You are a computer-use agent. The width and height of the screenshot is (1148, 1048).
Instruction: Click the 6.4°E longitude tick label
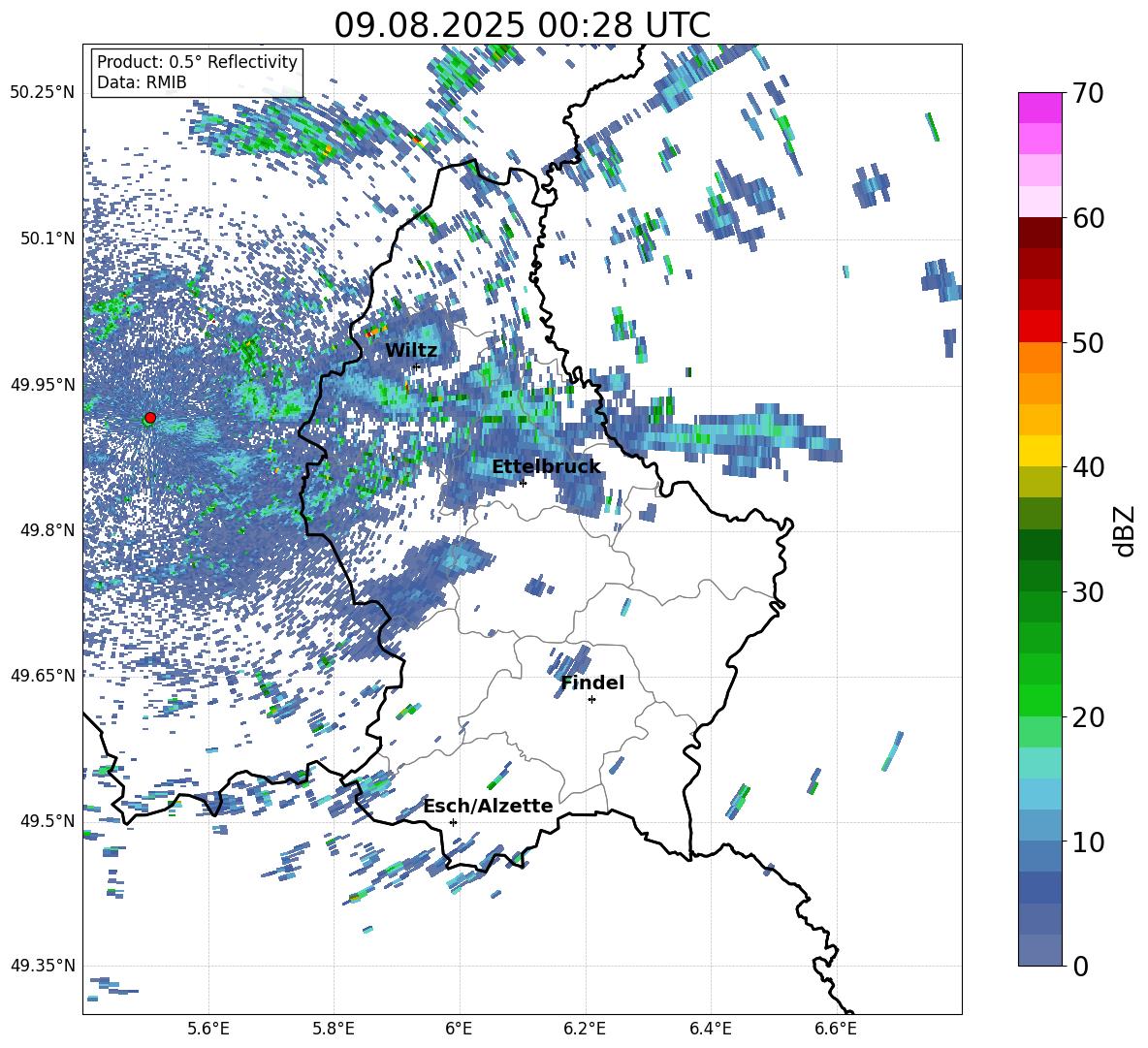tap(710, 1029)
